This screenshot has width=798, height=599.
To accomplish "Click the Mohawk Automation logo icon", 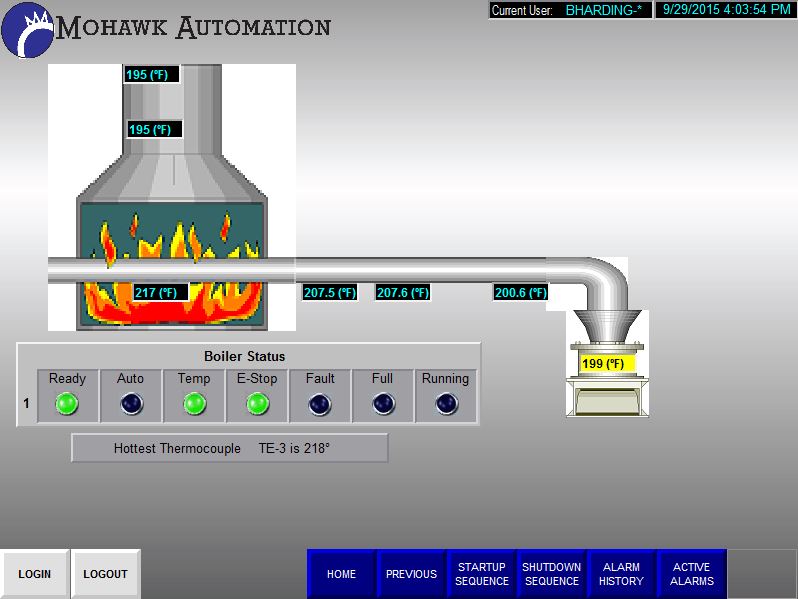I will click(x=27, y=30).
